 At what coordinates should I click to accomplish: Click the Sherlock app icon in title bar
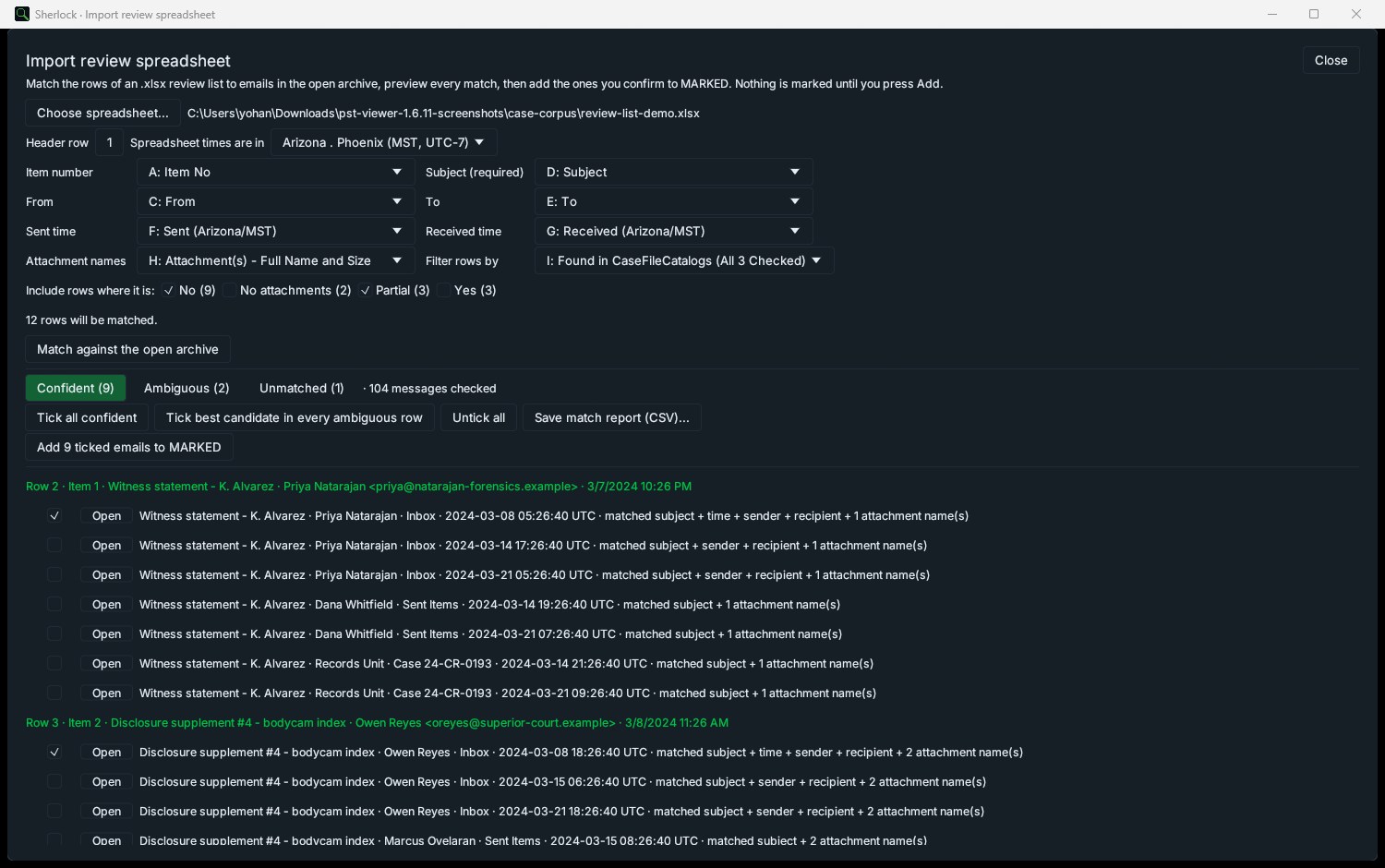pos(21,14)
